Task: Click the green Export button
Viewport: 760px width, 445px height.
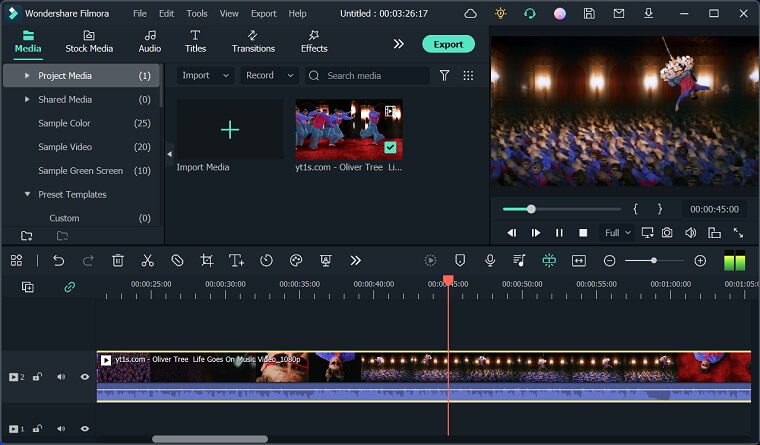Action: (448, 44)
